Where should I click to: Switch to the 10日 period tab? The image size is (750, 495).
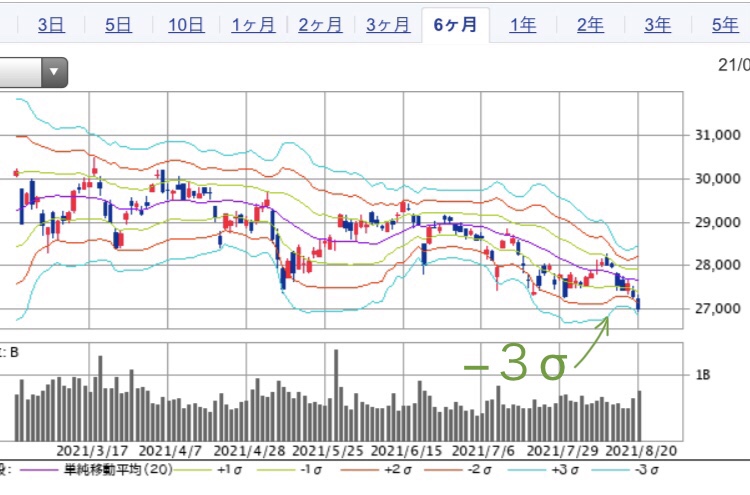tap(186, 25)
